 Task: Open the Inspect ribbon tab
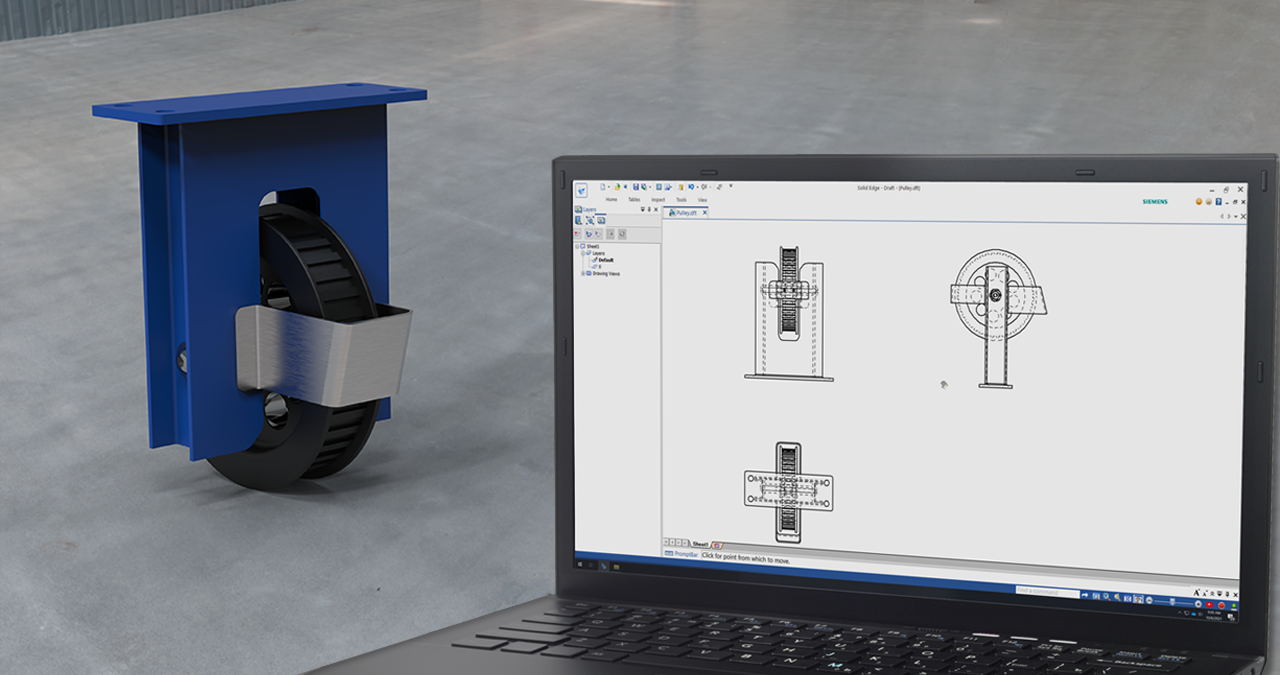(x=658, y=199)
